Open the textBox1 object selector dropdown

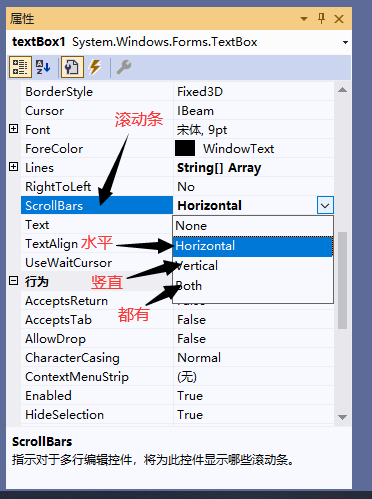(x=345, y=42)
